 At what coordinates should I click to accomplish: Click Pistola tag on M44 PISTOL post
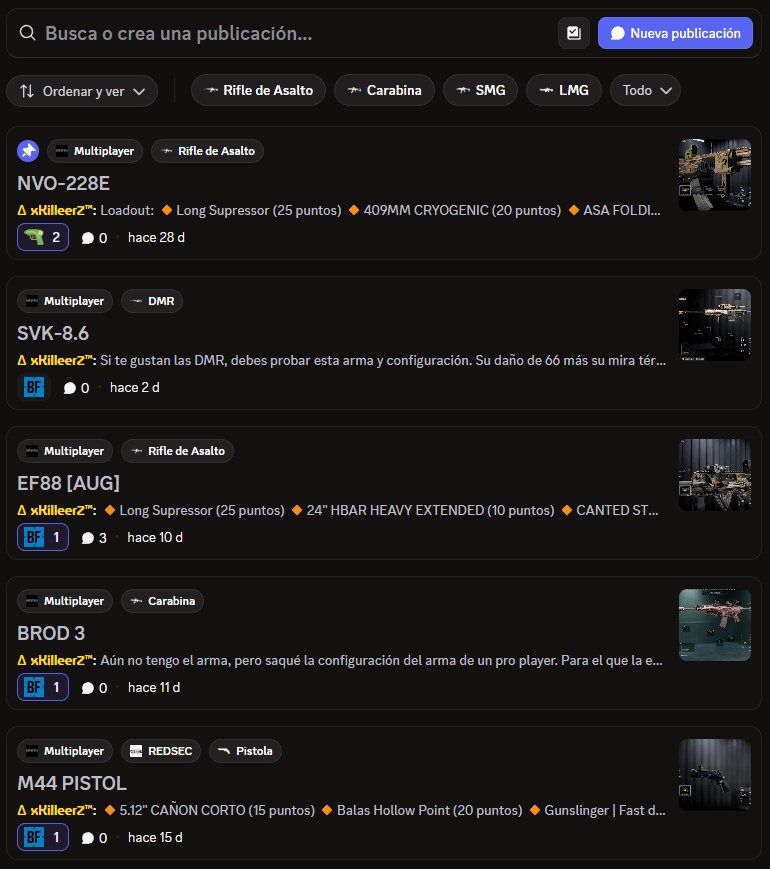coord(245,751)
